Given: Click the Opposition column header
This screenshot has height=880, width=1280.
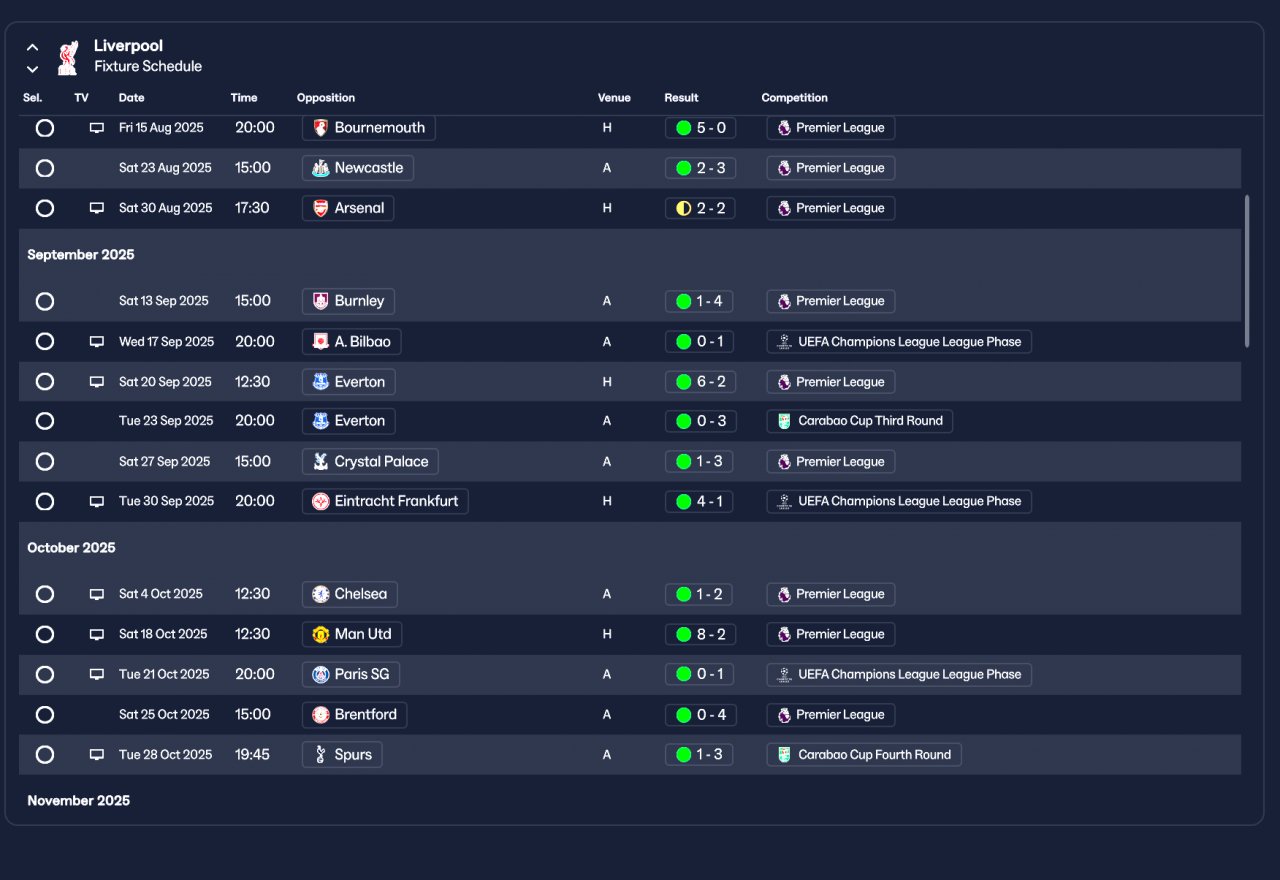Looking at the screenshot, I should 326,98.
